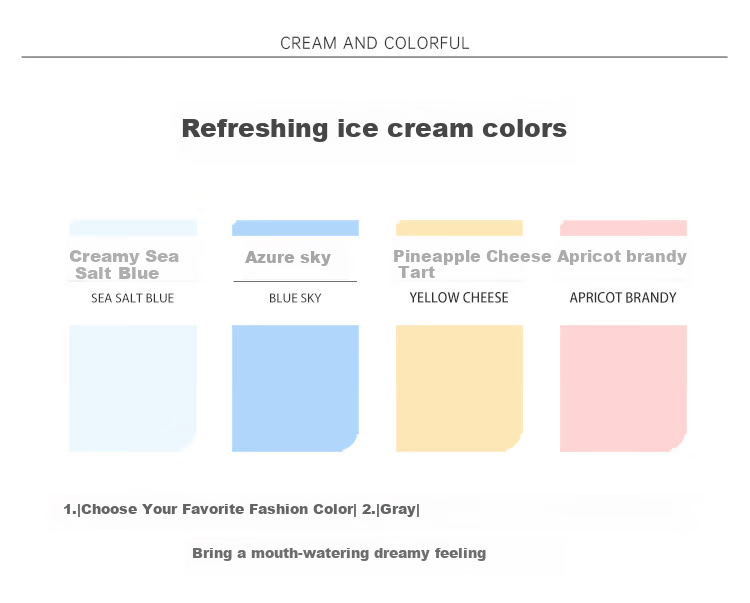Click the 'BLUE SKY' caption

pyautogui.click(x=295, y=298)
